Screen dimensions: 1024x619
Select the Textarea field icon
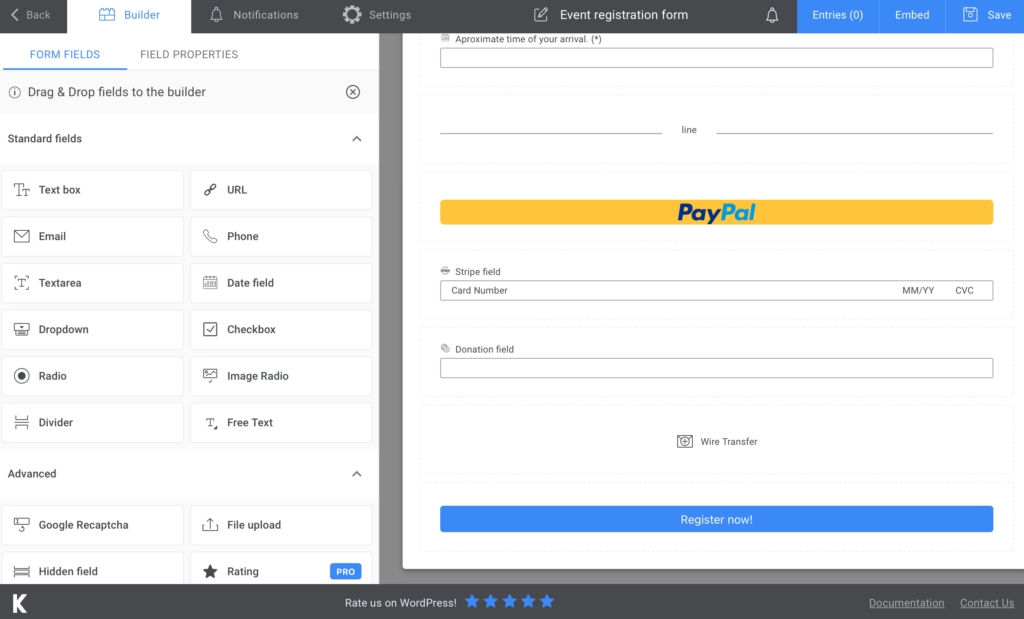coord(22,283)
